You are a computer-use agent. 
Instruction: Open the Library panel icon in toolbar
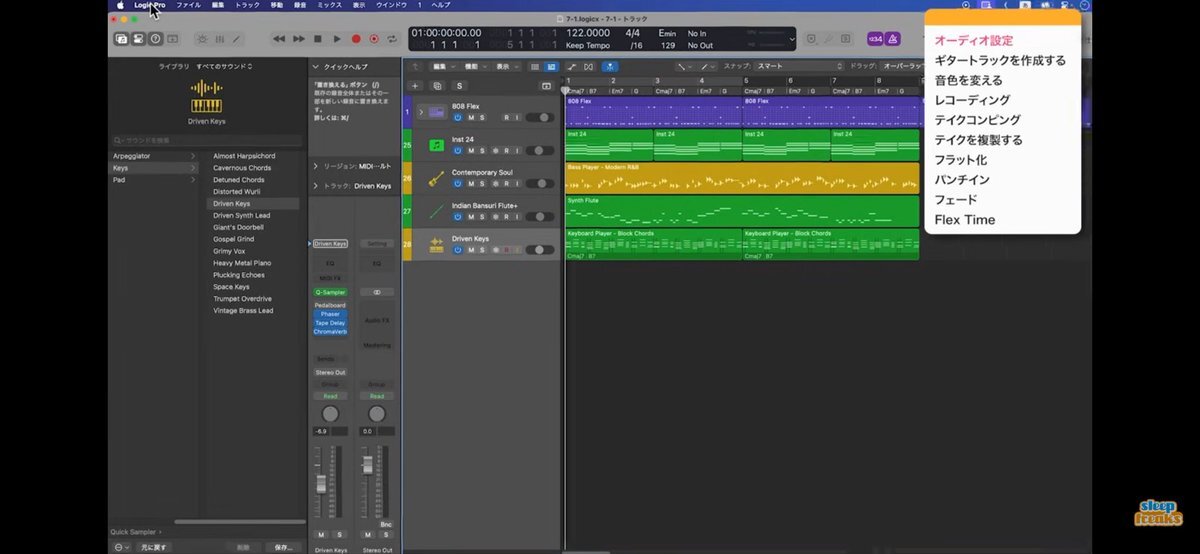121,39
